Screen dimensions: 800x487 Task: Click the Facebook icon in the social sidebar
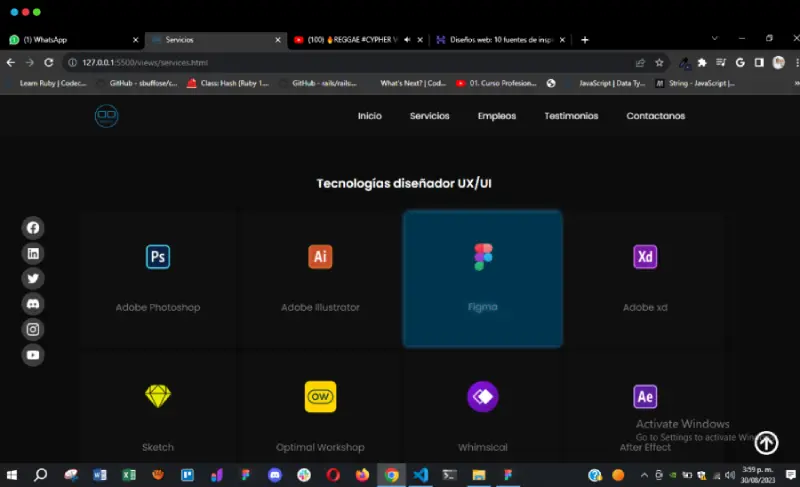point(33,228)
